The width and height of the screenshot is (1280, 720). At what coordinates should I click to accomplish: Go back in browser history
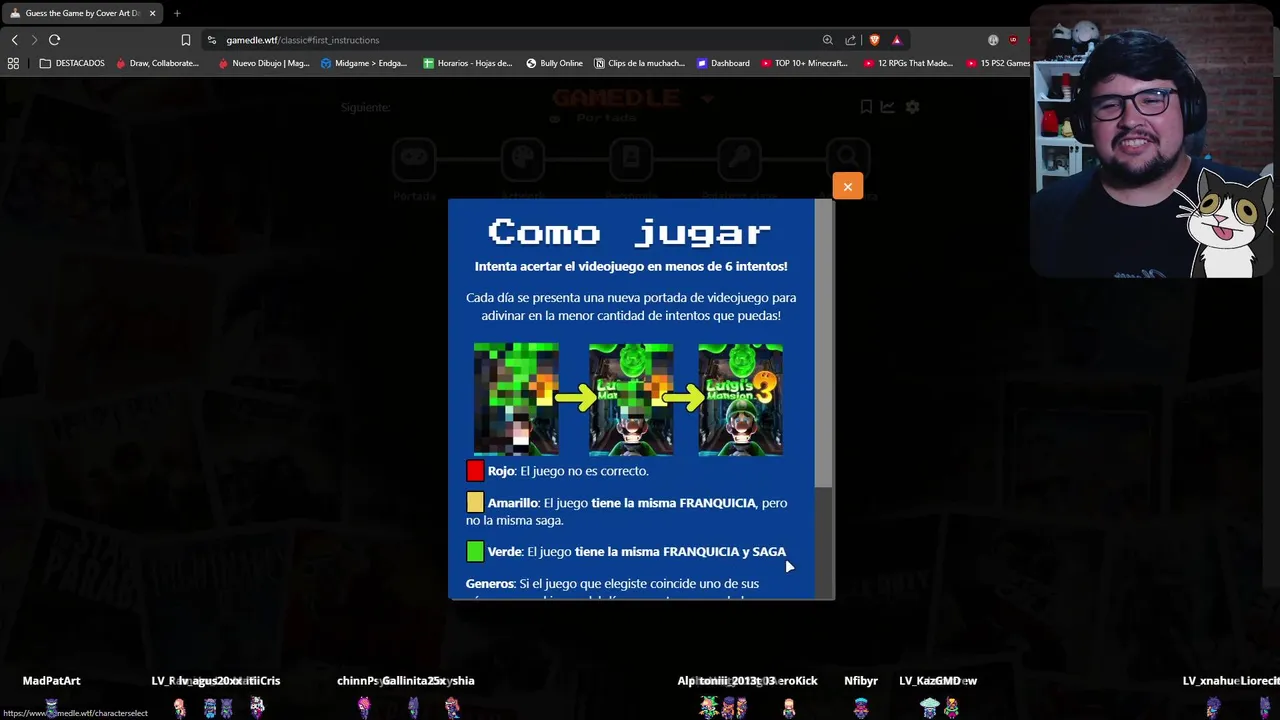[14, 40]
